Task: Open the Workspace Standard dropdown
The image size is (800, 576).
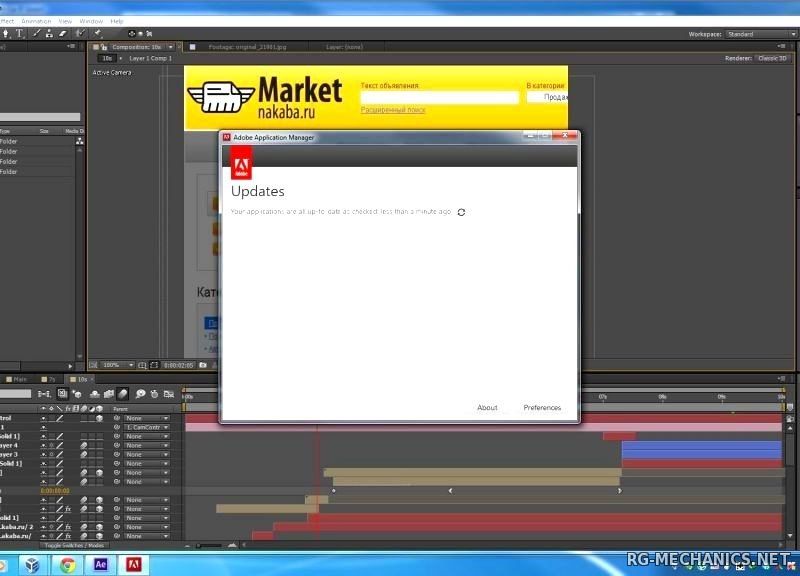Action: click(761, 34)
